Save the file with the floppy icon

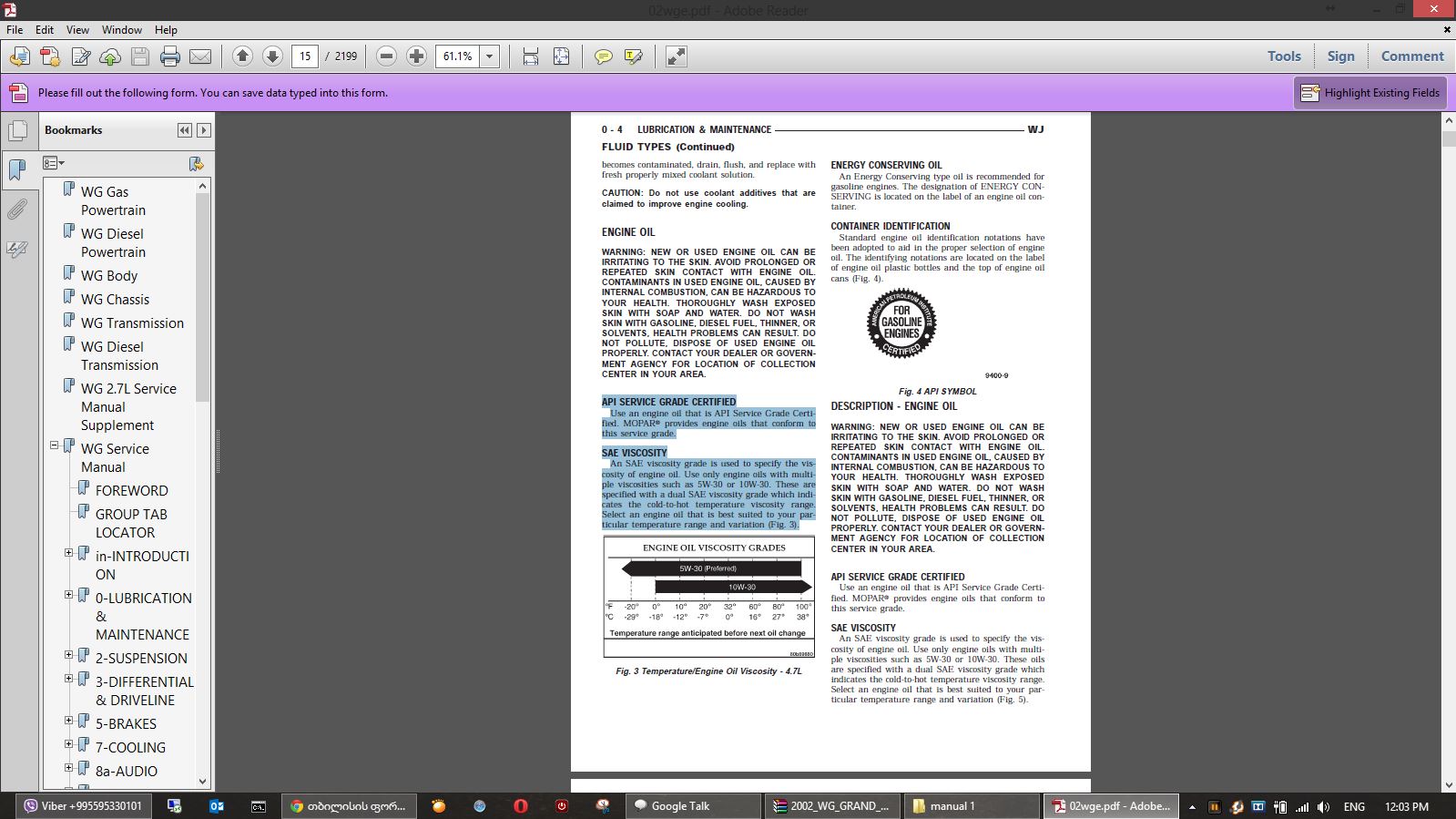click(140, 56)
